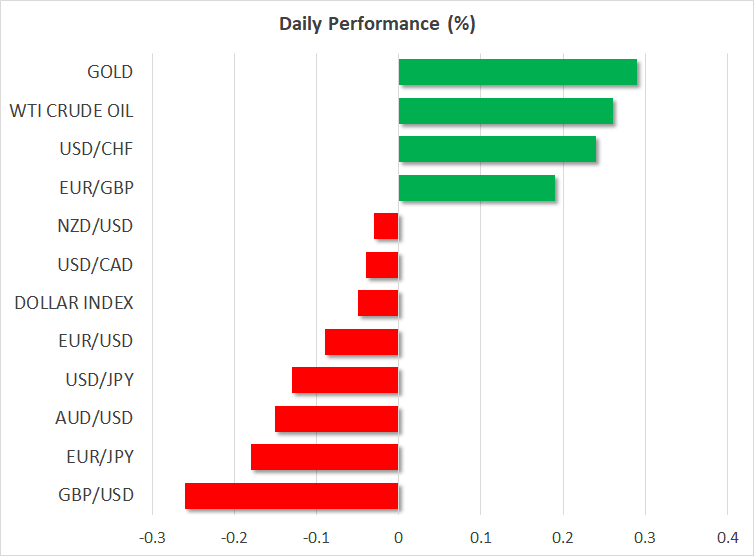Click the -0.3 axis tick label
Screen dimensions: 754x556
coord(152,536)
